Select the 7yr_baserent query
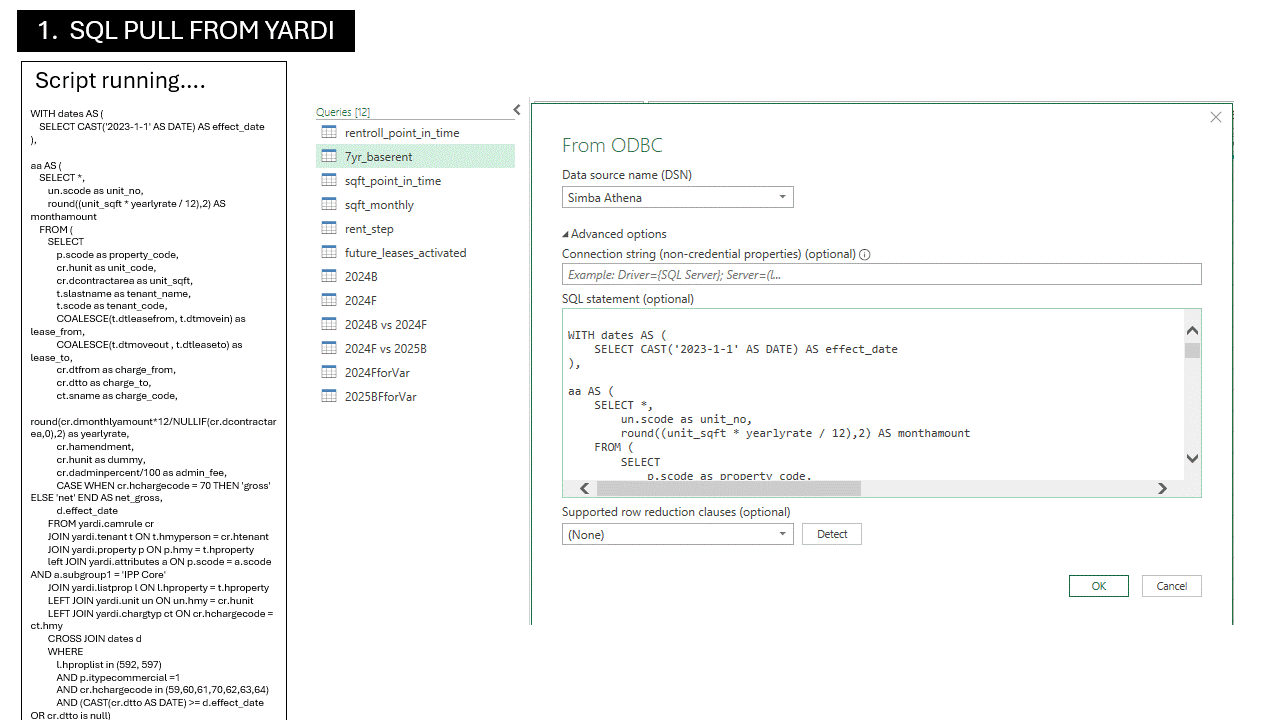 (378, 157)
